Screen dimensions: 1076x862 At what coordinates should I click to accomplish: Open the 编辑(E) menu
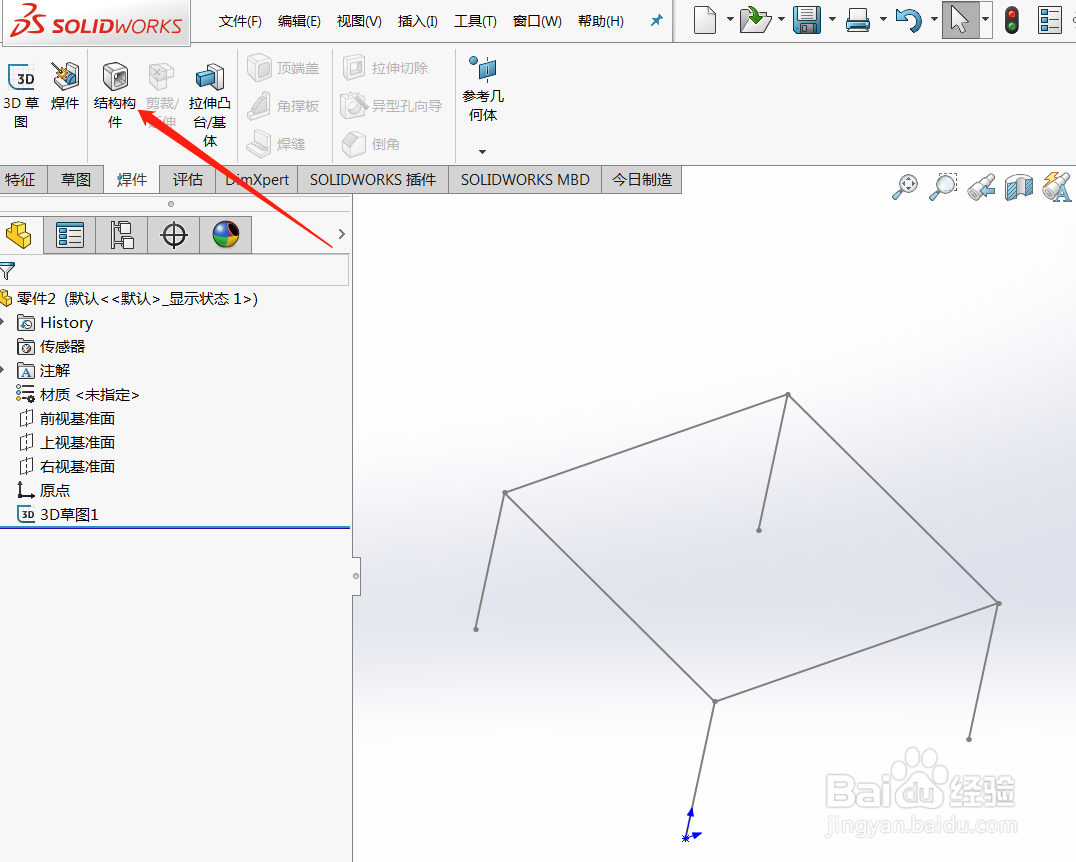299,21
